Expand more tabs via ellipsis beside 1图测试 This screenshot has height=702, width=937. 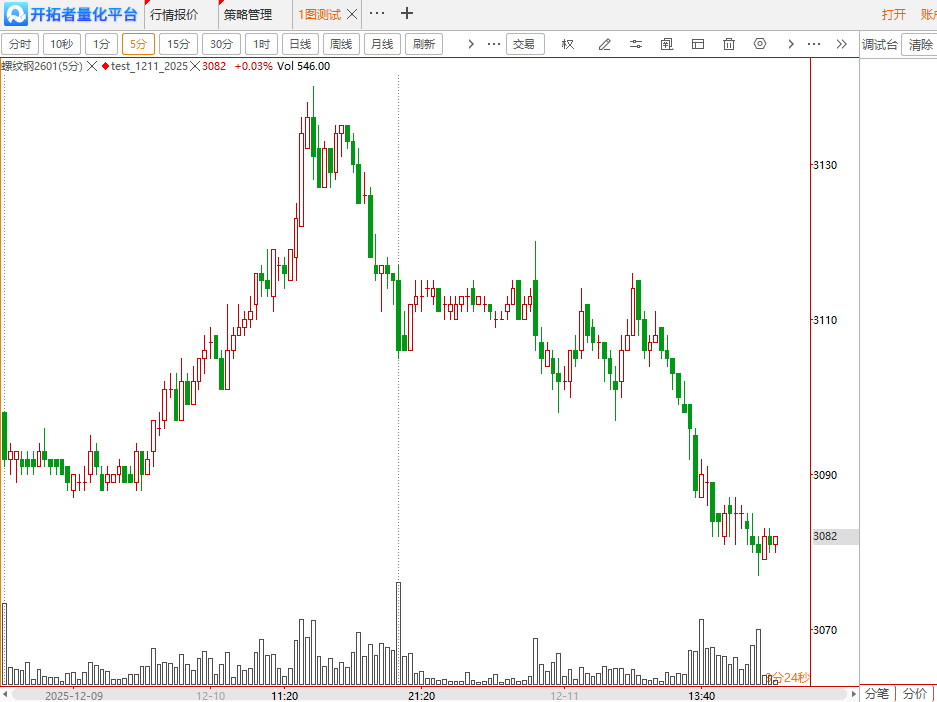tap(376, 14)
